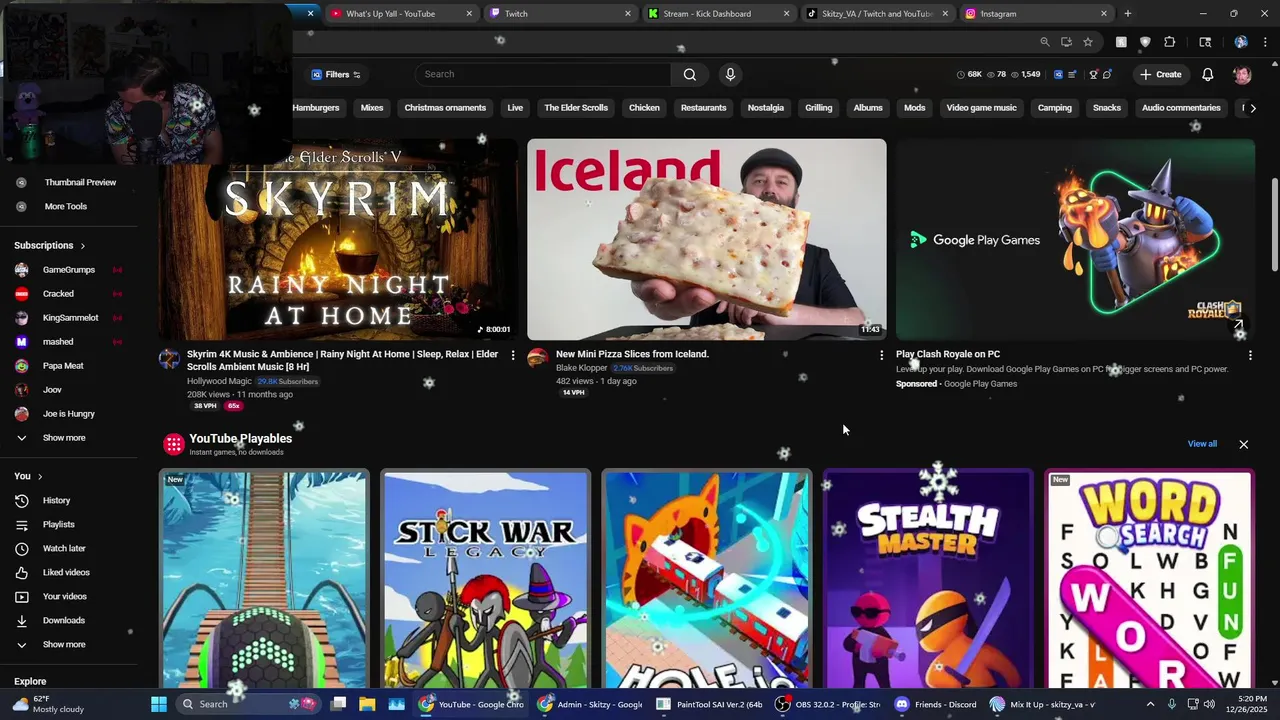Open File Explorer from the taskbar
This screenshot has height=720, width=1280.
(367, 704)
